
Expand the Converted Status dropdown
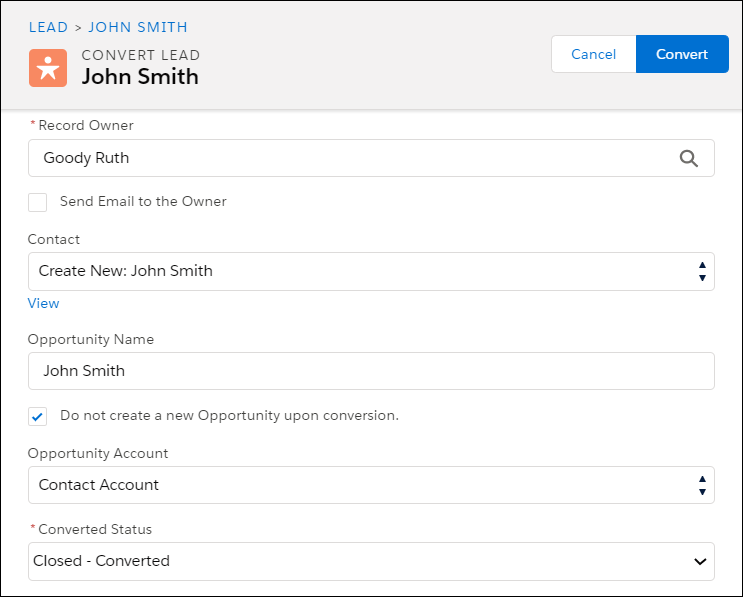click(x=371, y=561)
